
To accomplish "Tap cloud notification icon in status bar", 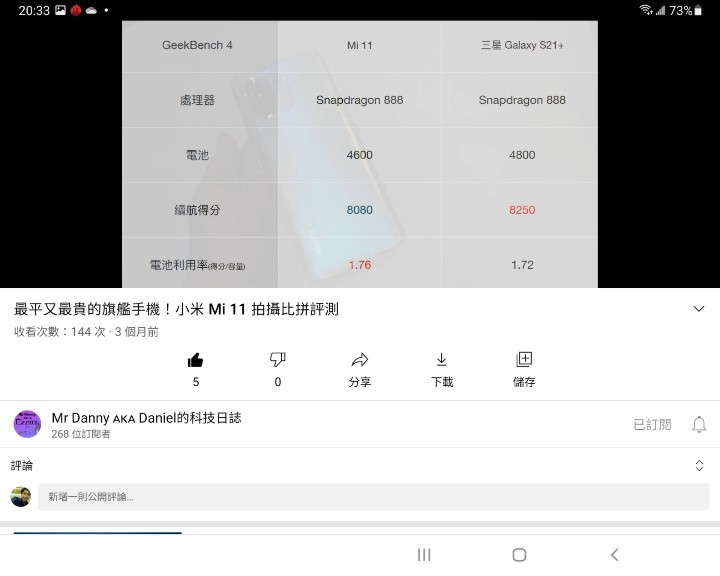I will [91, 11].
